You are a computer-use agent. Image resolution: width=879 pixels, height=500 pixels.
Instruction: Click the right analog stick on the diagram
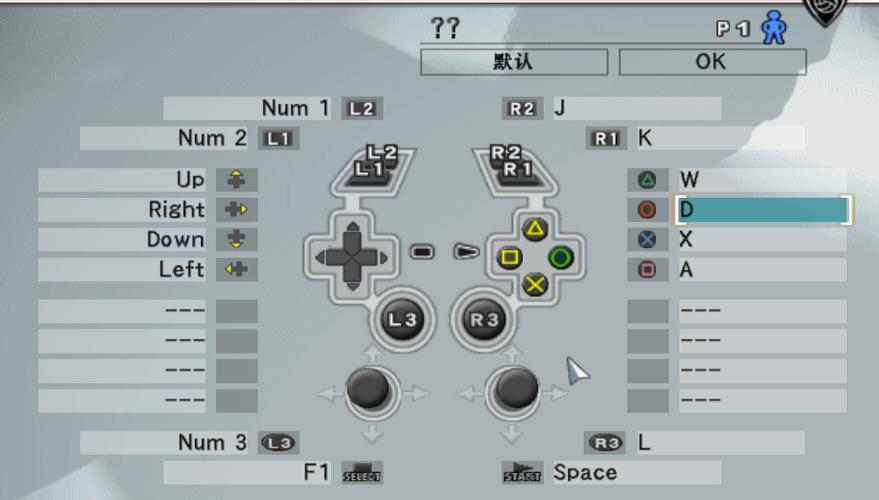pyautogui.click(x=515, y=388)
